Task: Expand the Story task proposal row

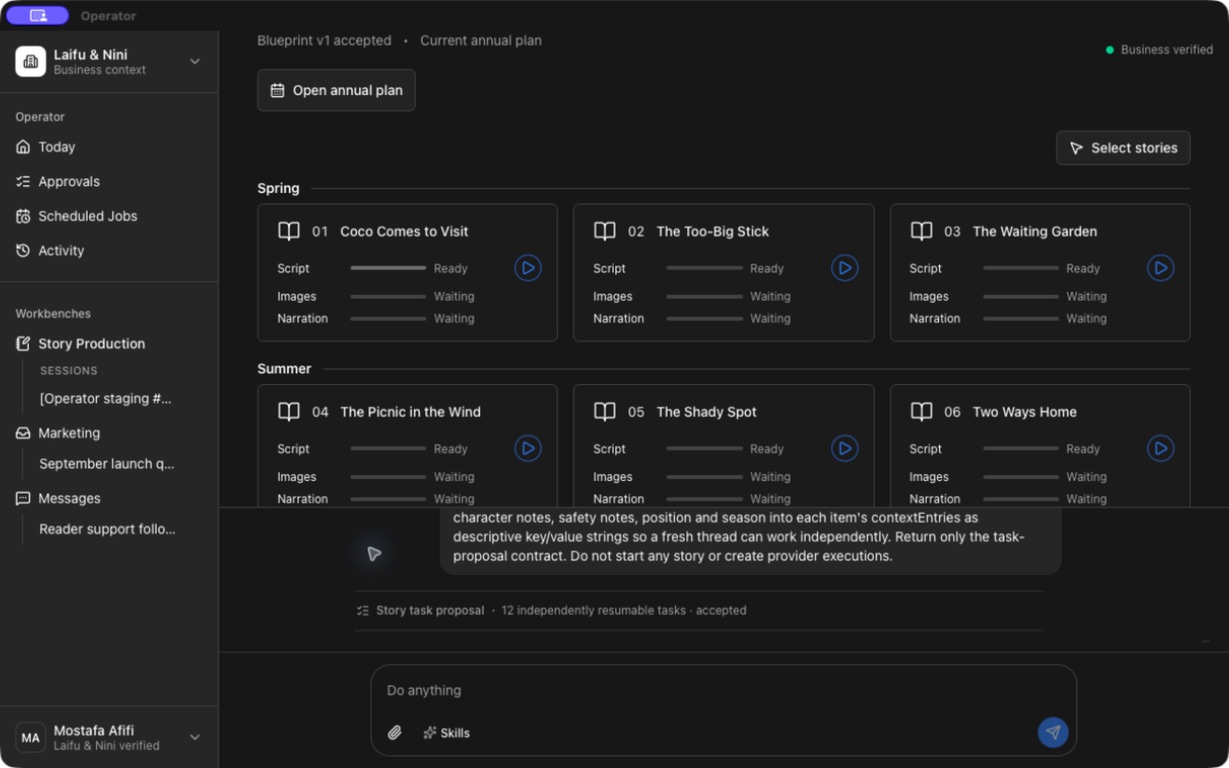Action: [x=698, y=610]
